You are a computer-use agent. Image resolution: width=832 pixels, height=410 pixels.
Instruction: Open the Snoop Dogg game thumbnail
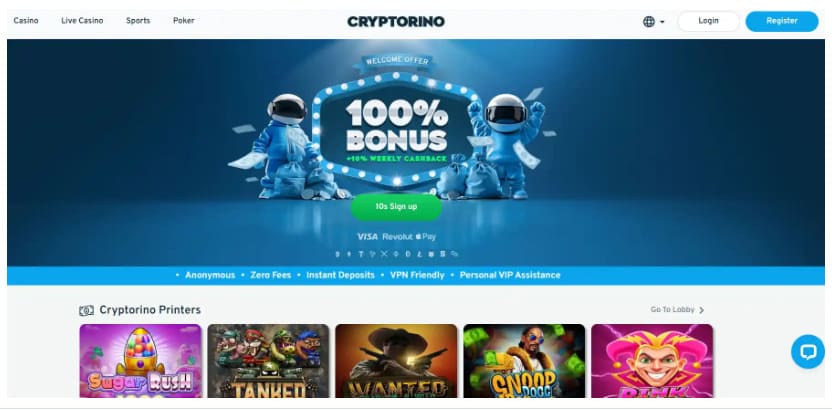(x=524, y=361)
